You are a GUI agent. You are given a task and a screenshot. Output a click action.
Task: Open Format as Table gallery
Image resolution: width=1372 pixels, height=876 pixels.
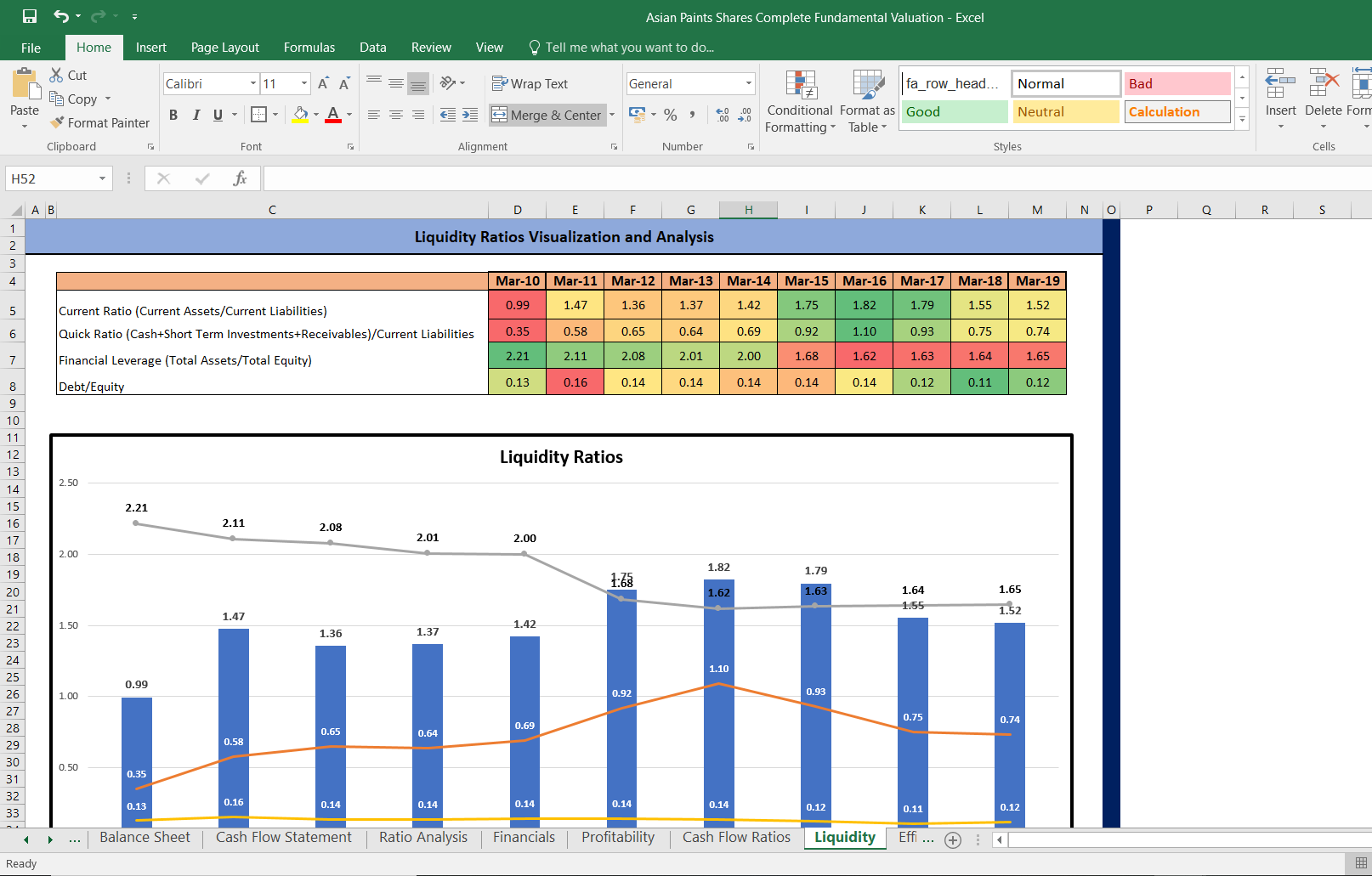coord(867,102)
